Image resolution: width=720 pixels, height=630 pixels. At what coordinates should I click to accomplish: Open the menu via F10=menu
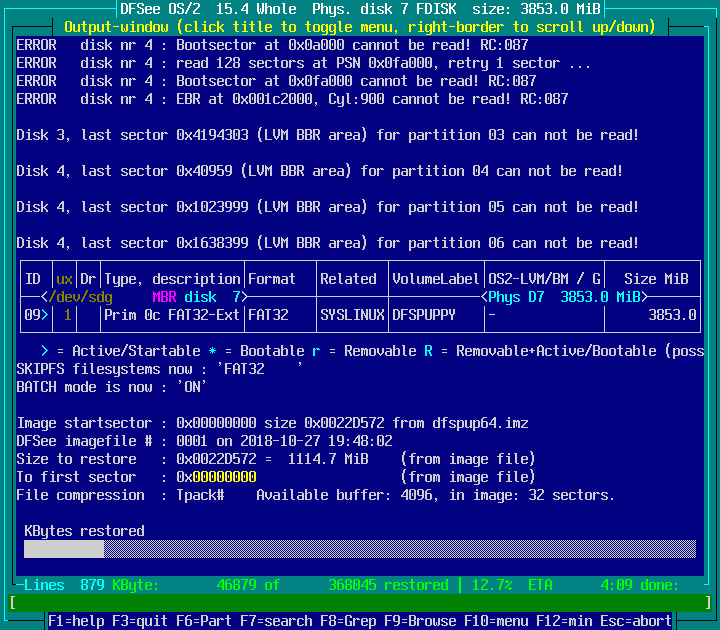pyautogui.click(x=499, y=621)
